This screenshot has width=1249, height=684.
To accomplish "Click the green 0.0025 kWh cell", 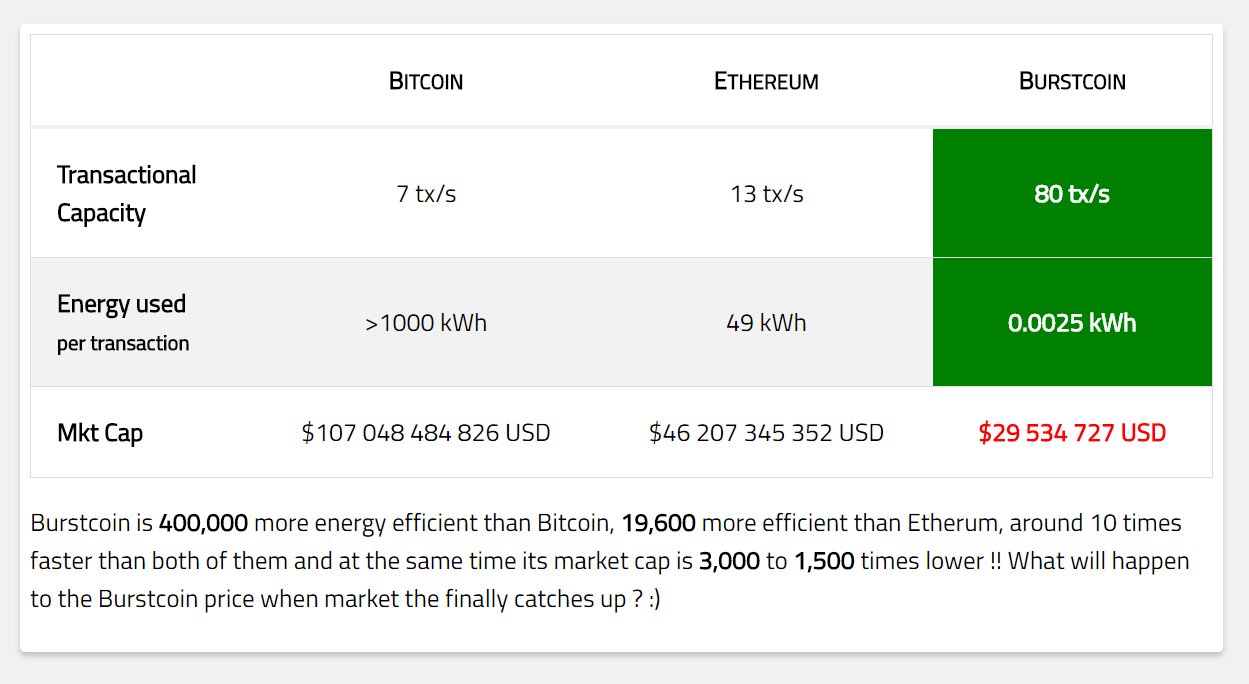I will pos(1072,322).
